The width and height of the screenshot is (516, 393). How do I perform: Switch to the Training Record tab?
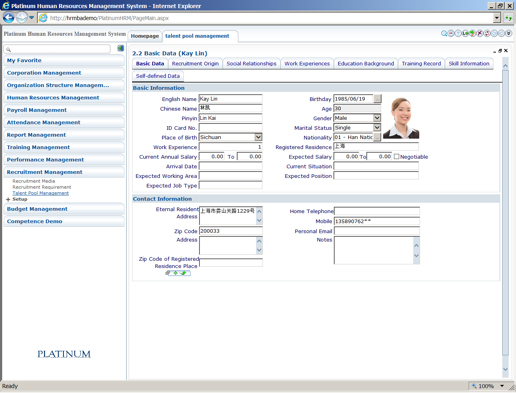coord(421,63)
